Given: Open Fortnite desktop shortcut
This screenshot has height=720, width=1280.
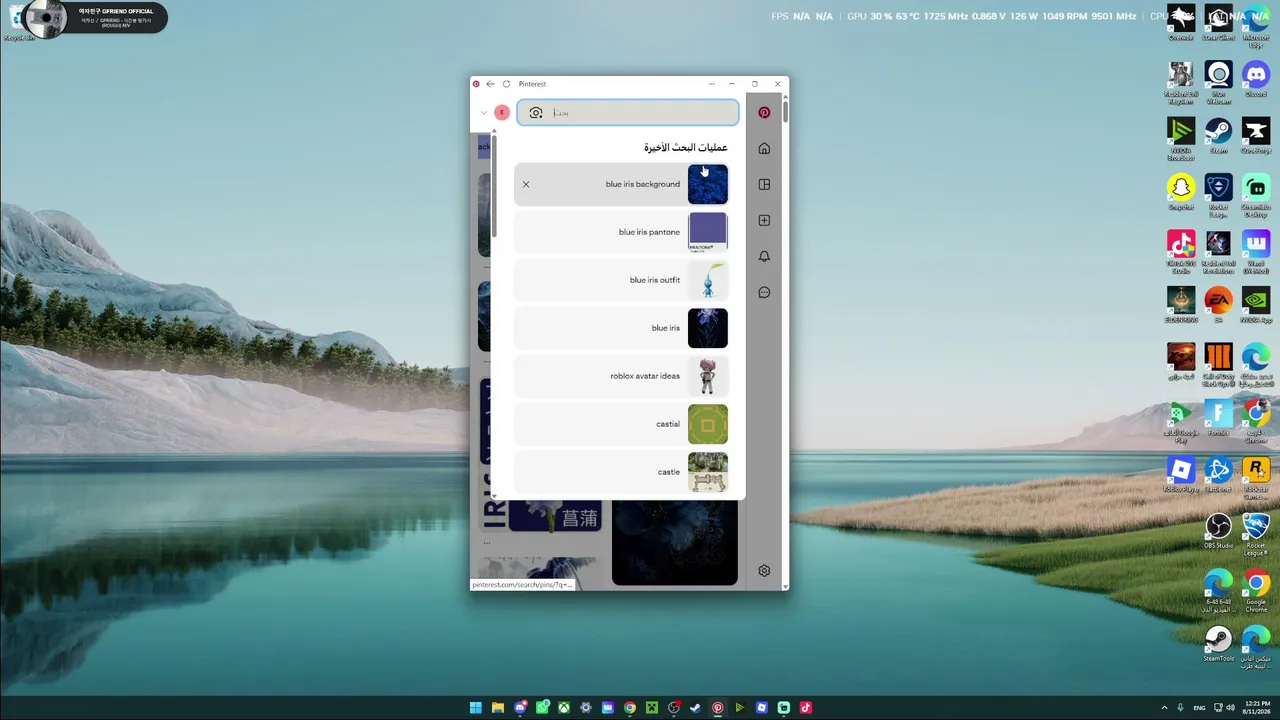Looking at the screenshot, I should pos(1218,418).
